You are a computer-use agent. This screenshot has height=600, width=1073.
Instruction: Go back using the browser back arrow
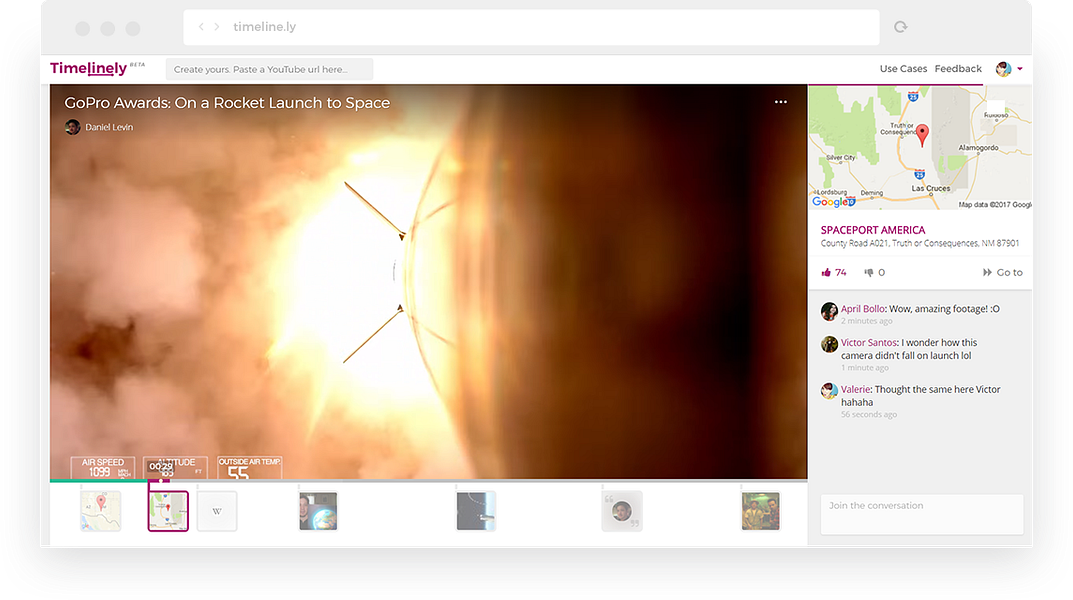click(201, 27)
